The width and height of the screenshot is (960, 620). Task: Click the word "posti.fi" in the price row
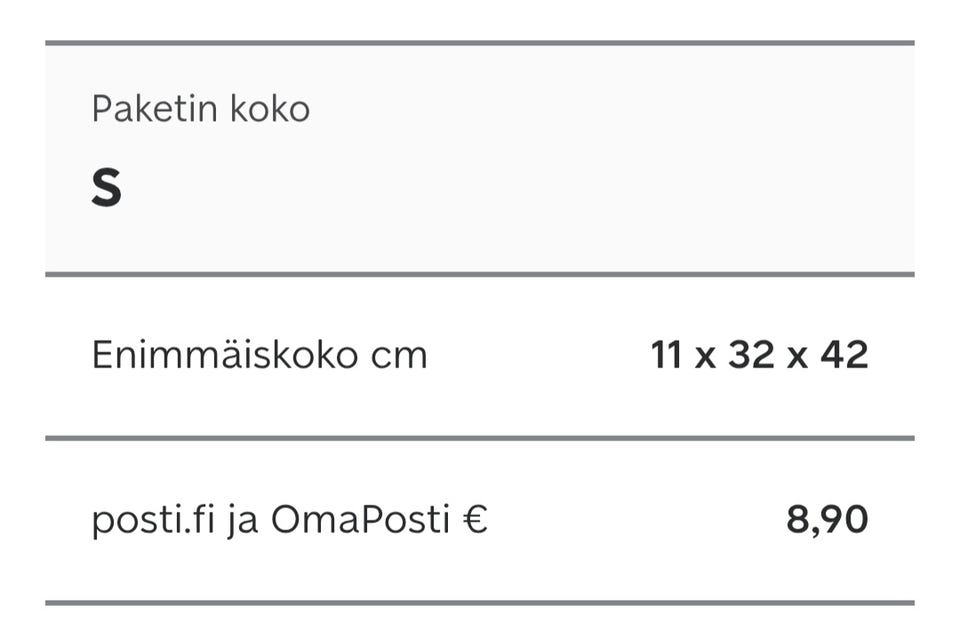pyautogui.click(x=153, y=520)
